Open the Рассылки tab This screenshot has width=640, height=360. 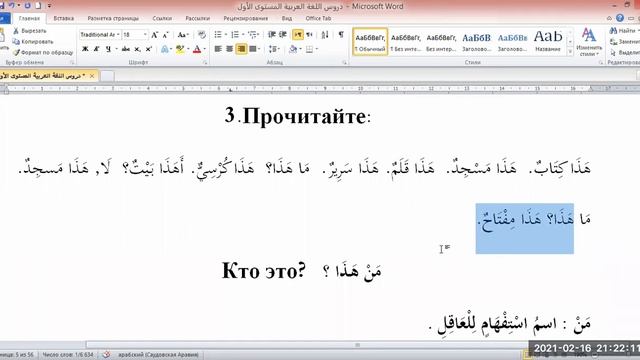click(198, 18)
